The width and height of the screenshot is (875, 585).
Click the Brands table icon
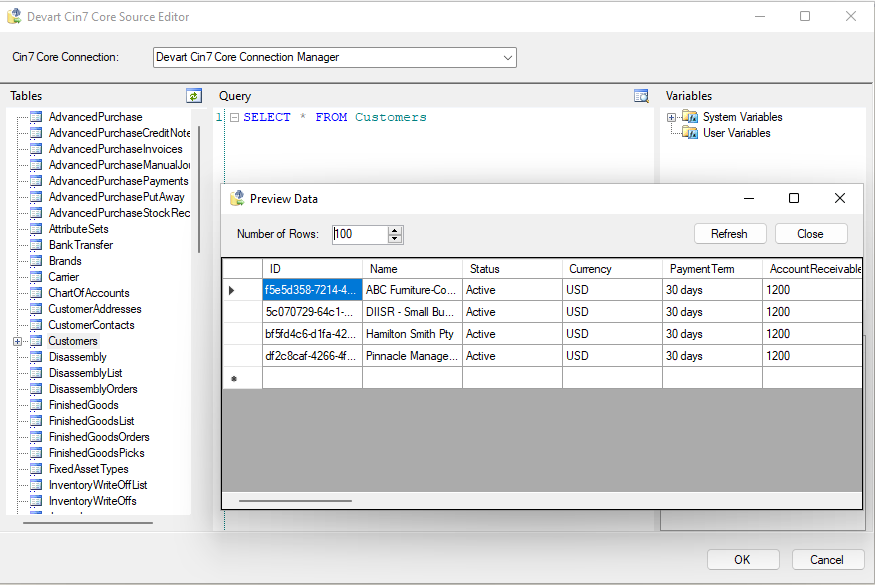(x=36, y=261)
